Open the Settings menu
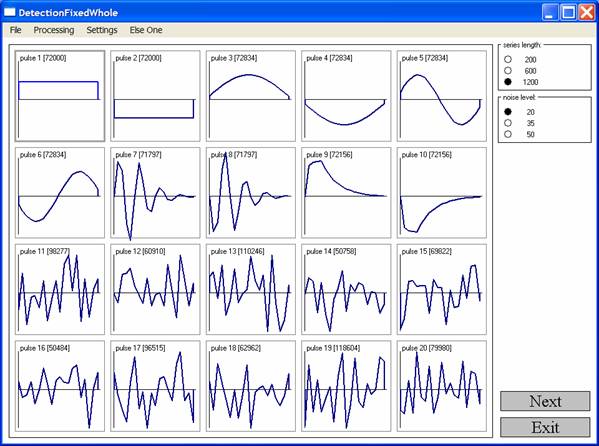The height and width of the screenshot is (446, 599). 102,30
